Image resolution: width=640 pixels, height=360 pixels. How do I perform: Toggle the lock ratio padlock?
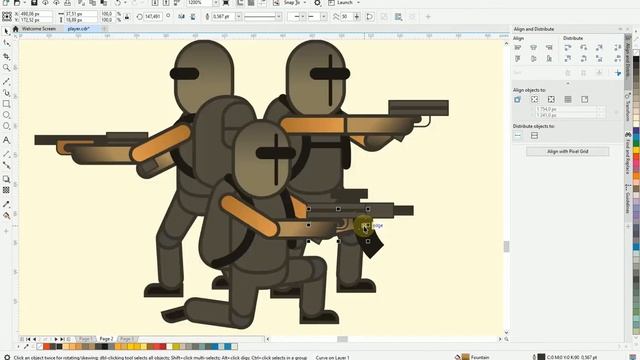(x=127, y=17)
